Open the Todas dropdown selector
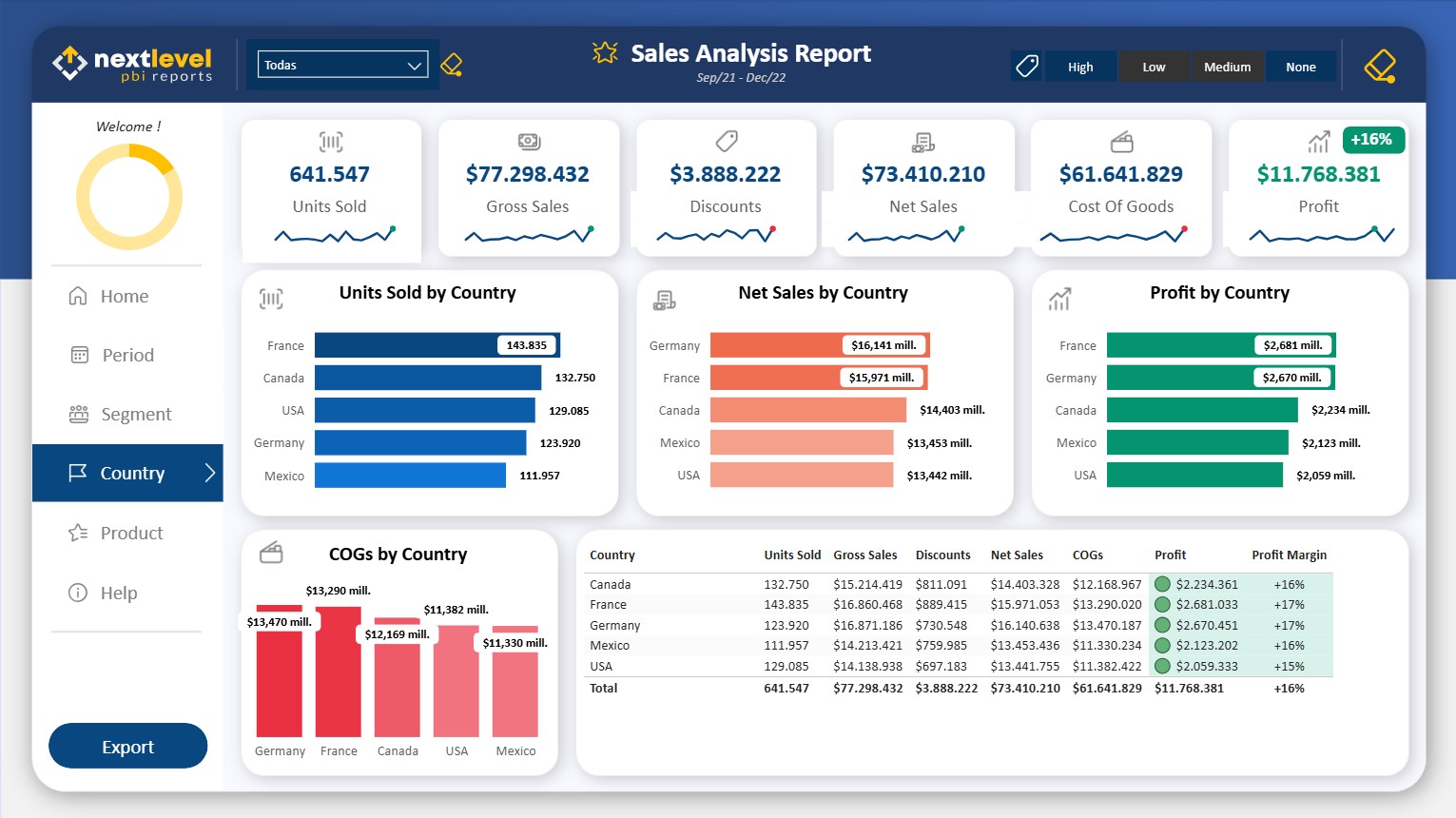 click(x=342, y=65)
